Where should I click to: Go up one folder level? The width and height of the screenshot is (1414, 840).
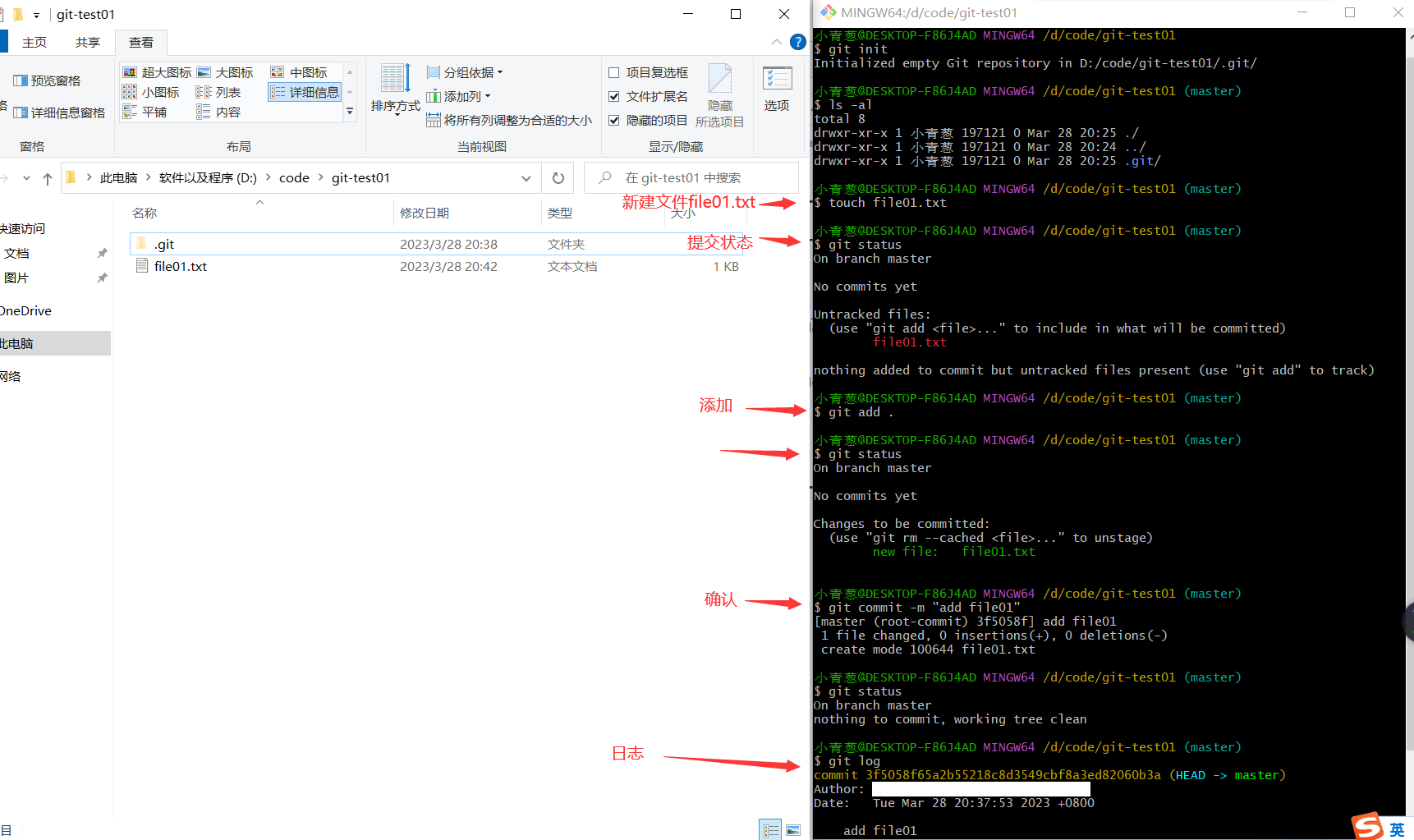tap(48, 178)
